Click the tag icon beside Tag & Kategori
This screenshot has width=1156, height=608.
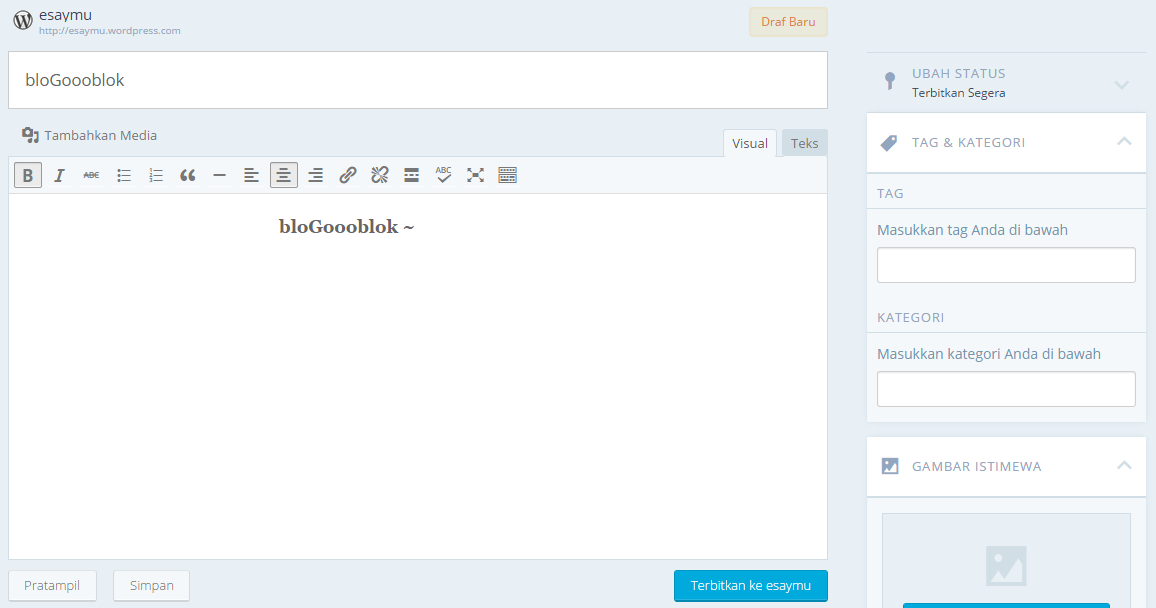click(x=889, y=143)
